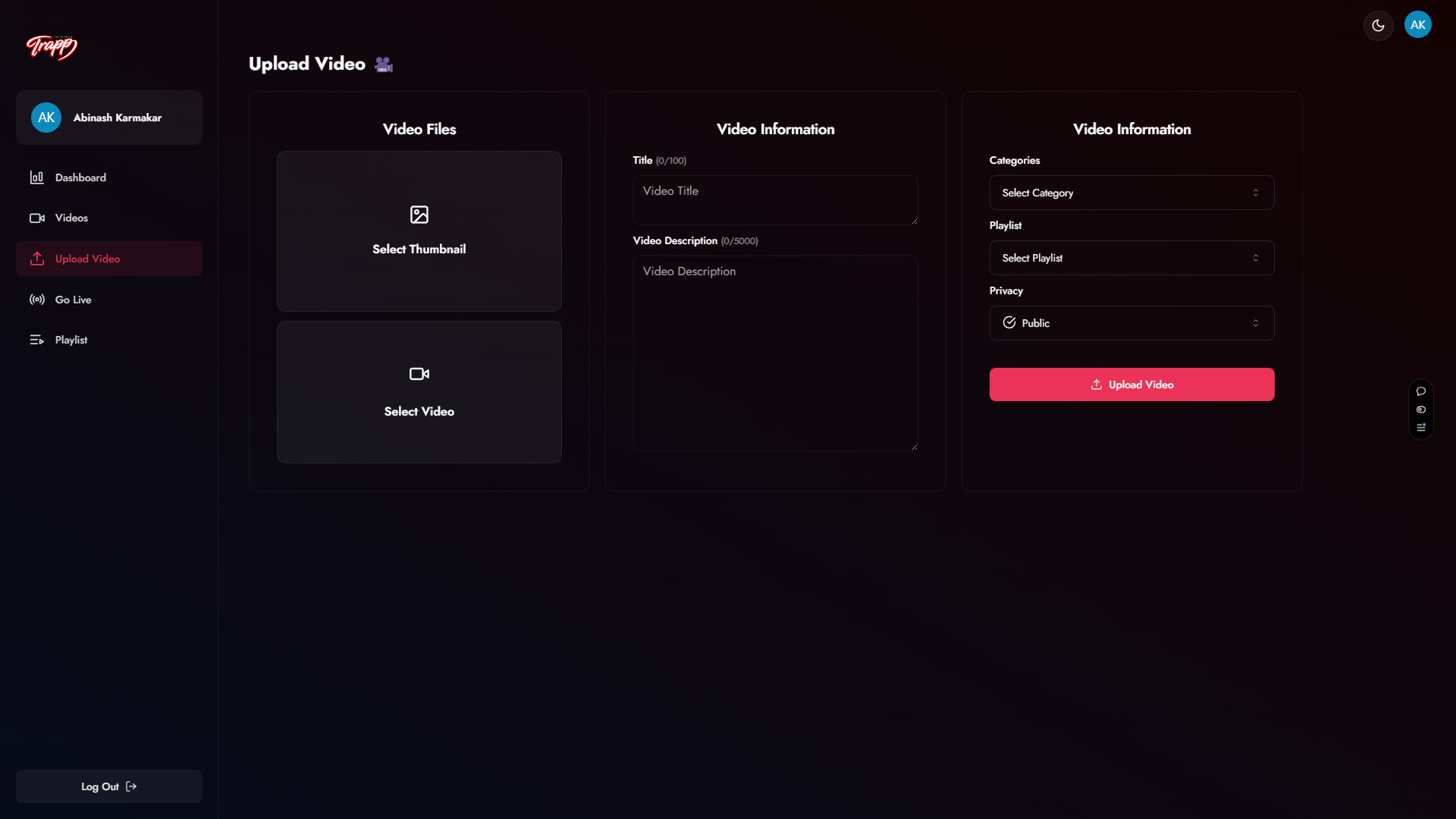
Task: Click the Log Out button
Action: (108, 786)
